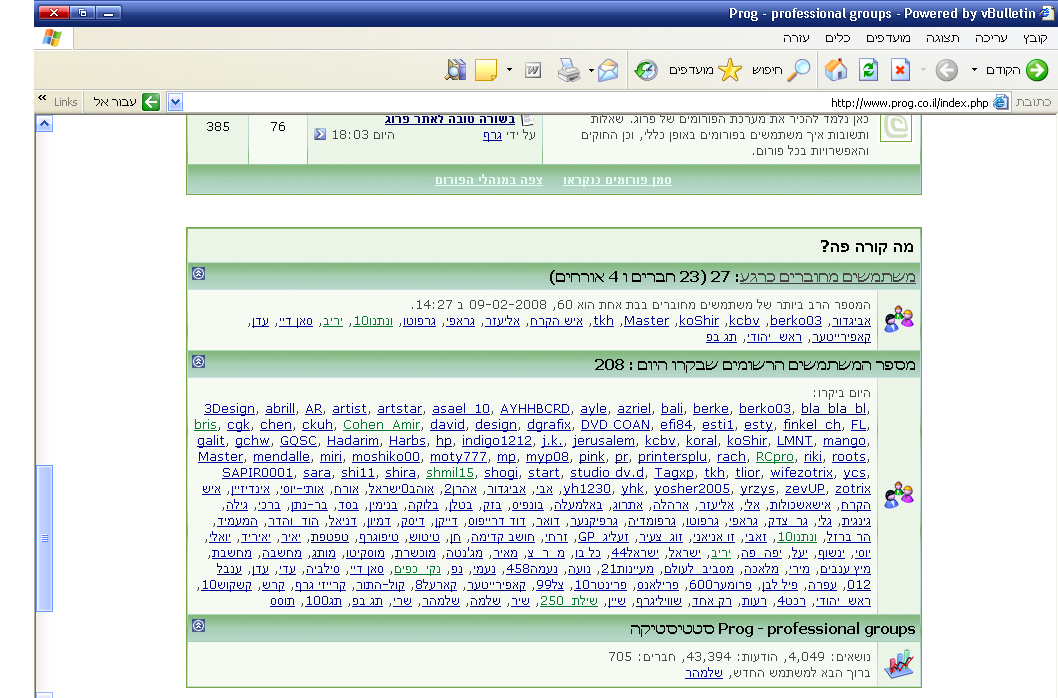Click the forum status icon near the top
The width and height of the screenshot is (1058, 698).
point(897,127)
